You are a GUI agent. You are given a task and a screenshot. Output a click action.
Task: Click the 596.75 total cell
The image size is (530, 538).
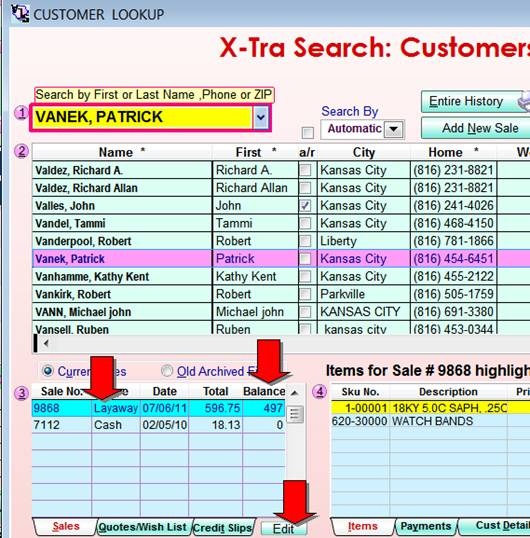pos(215,408)
